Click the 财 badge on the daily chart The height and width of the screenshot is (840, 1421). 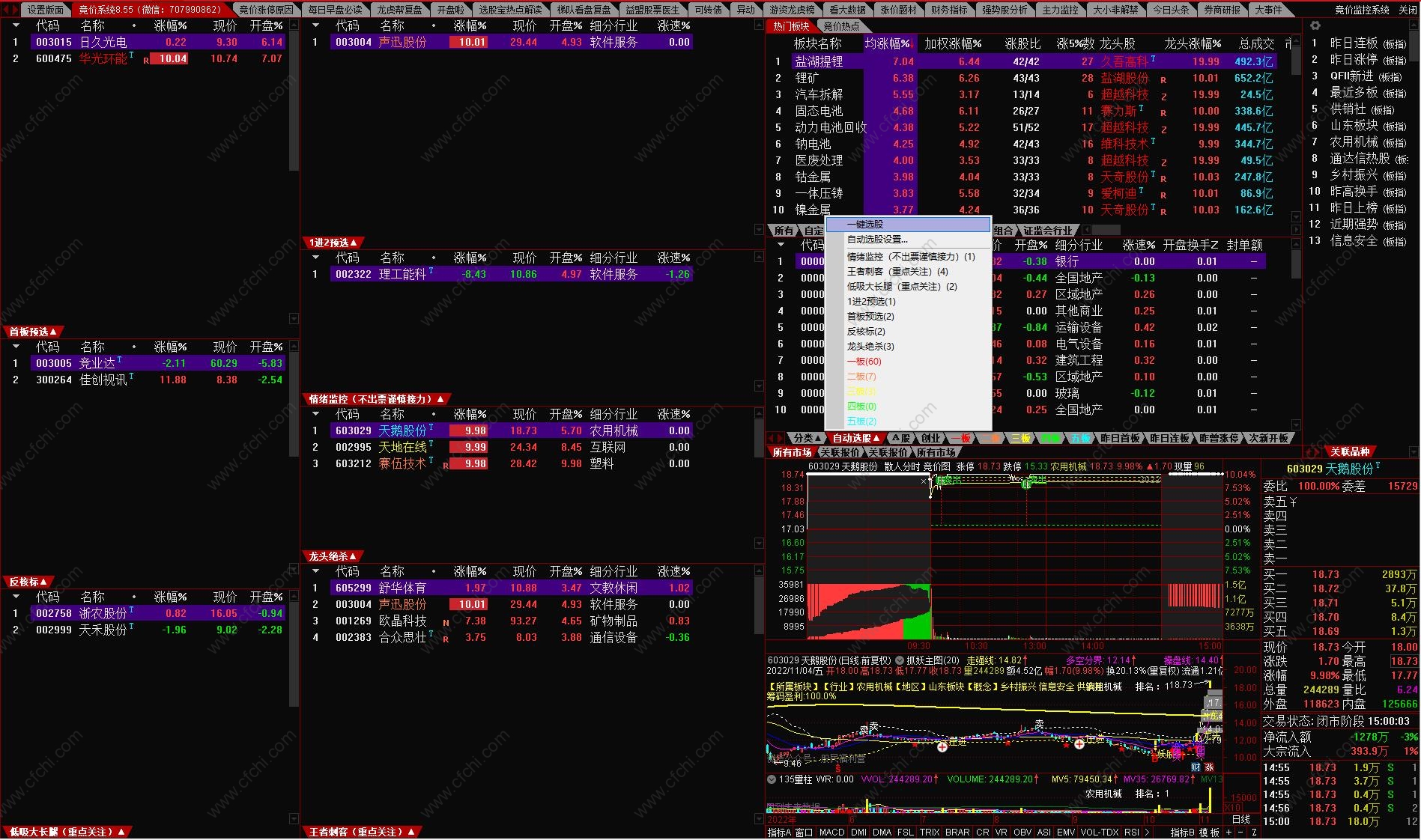tap(1196, 767)
